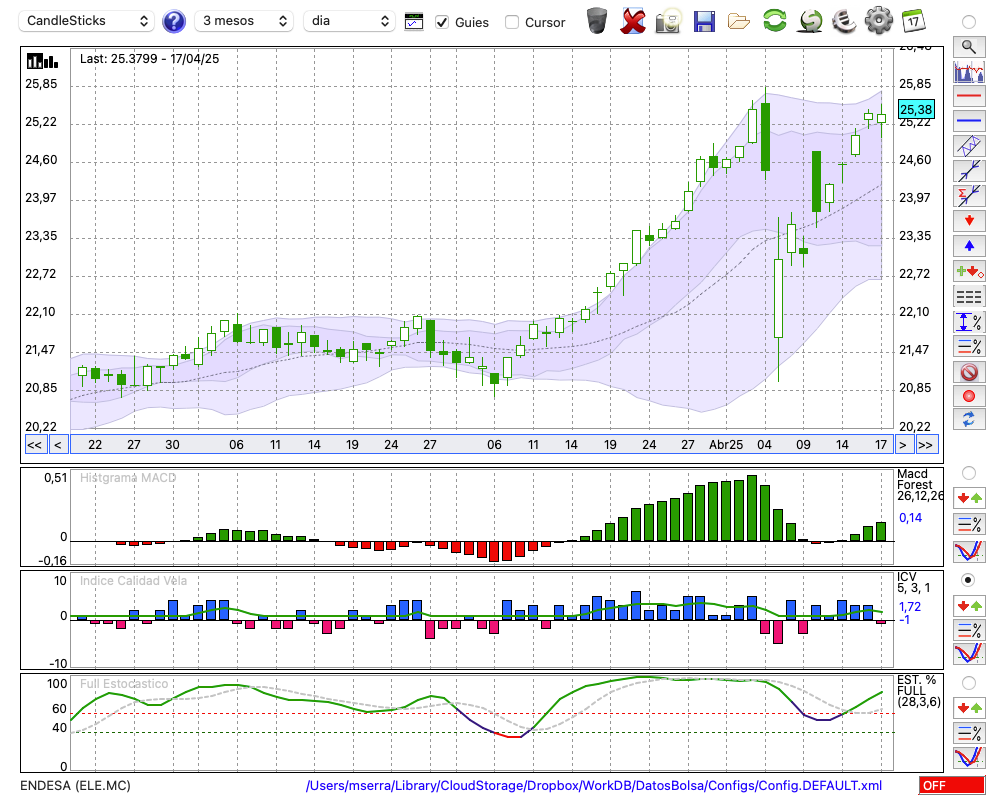Image resolution: width=1000 pixels, height=800 pixels.
Task: Open the calendar icon showing 17
Action: point(913,21)
